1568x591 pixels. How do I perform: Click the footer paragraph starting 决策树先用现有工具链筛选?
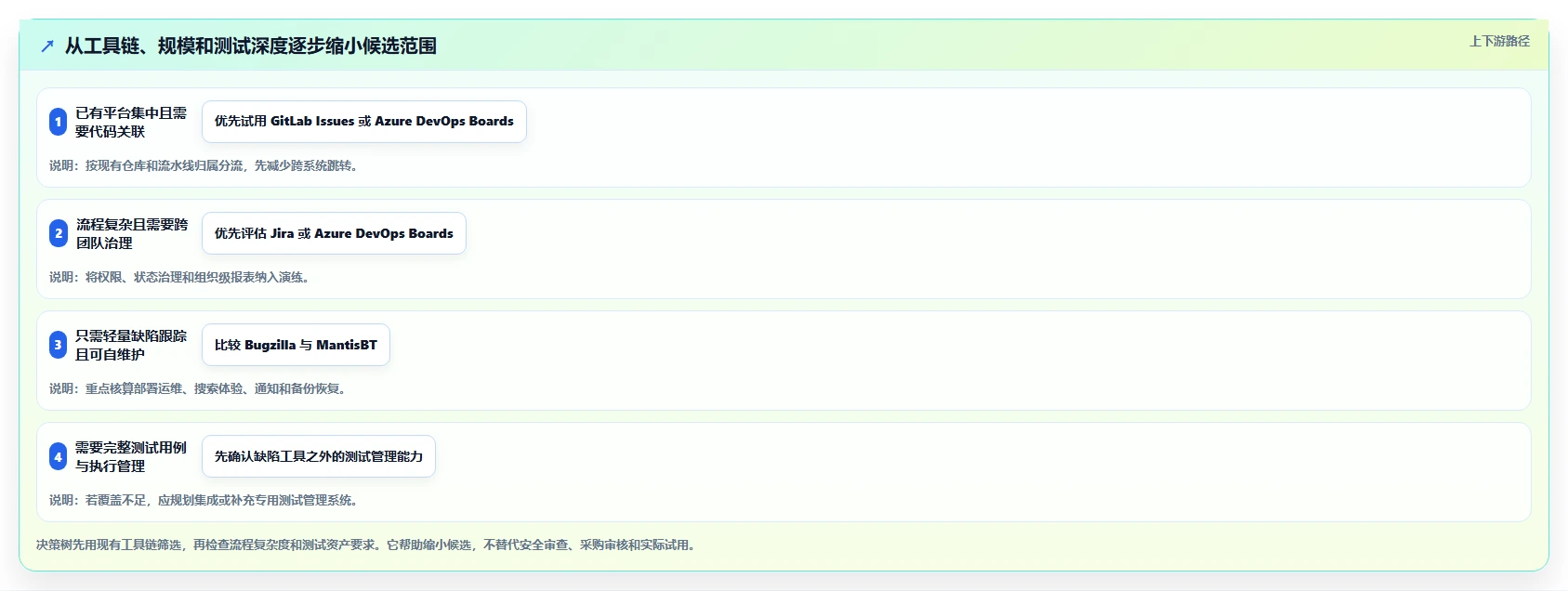pyautogui.click(x=366, y=545)
